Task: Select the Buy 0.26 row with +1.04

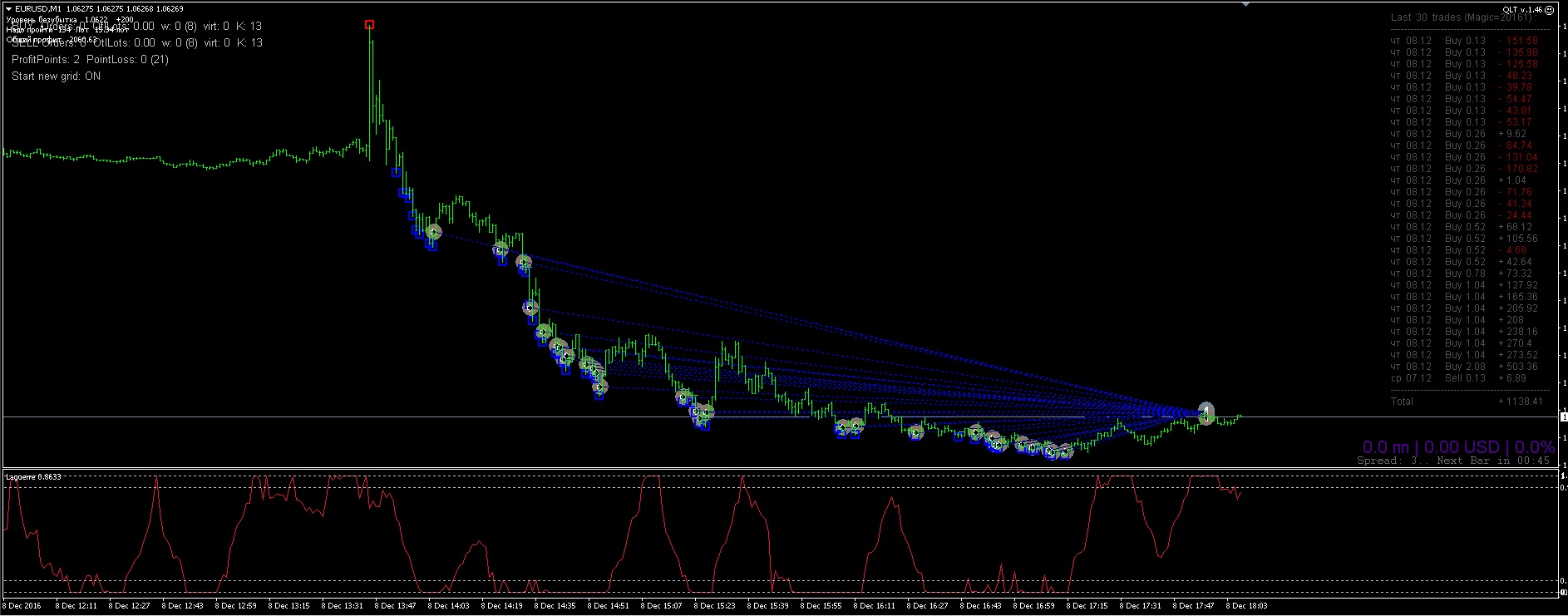Action: [1459, 180]
